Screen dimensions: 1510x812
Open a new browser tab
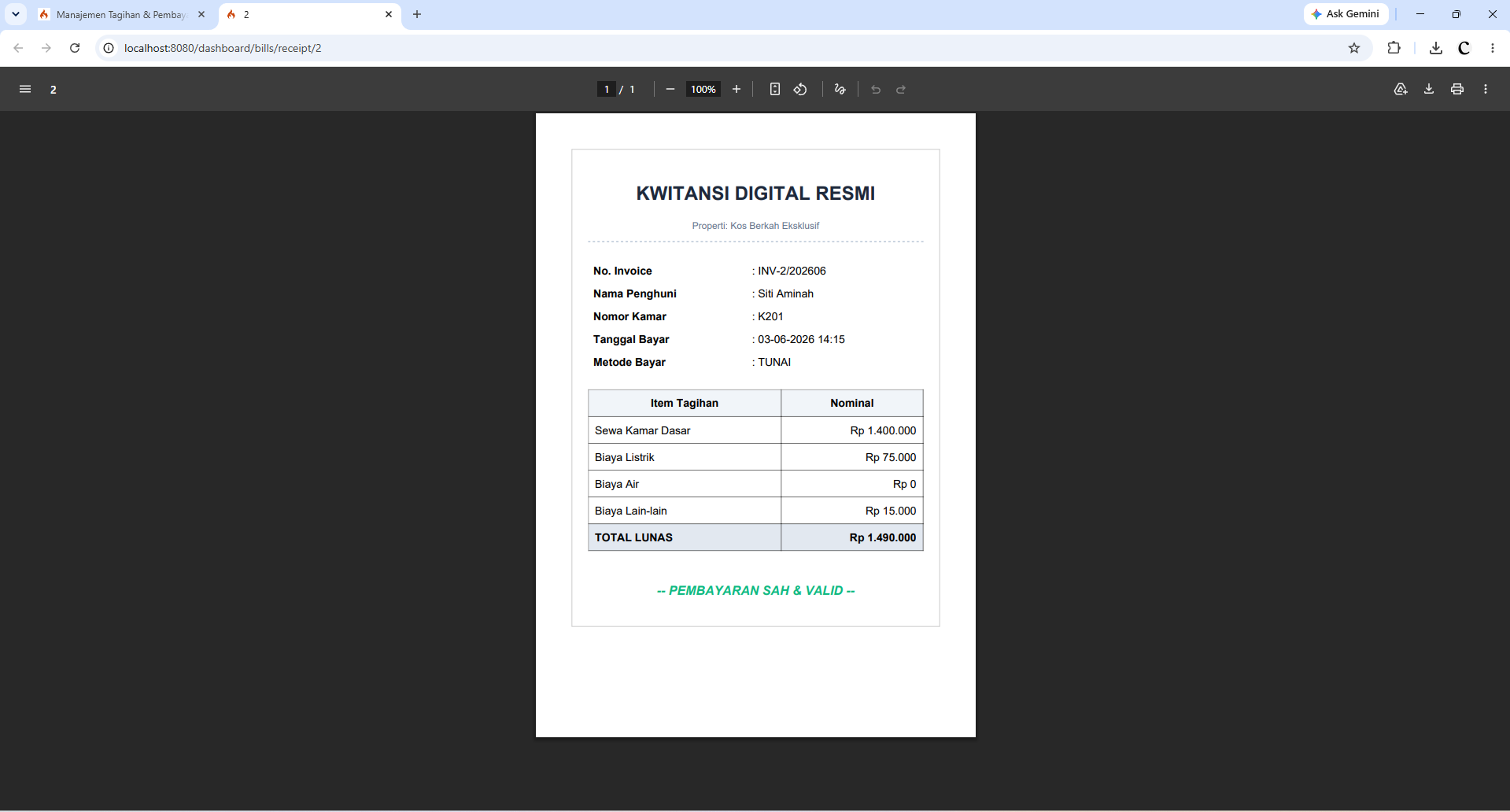pyautogui.click(x=417, y=14)
